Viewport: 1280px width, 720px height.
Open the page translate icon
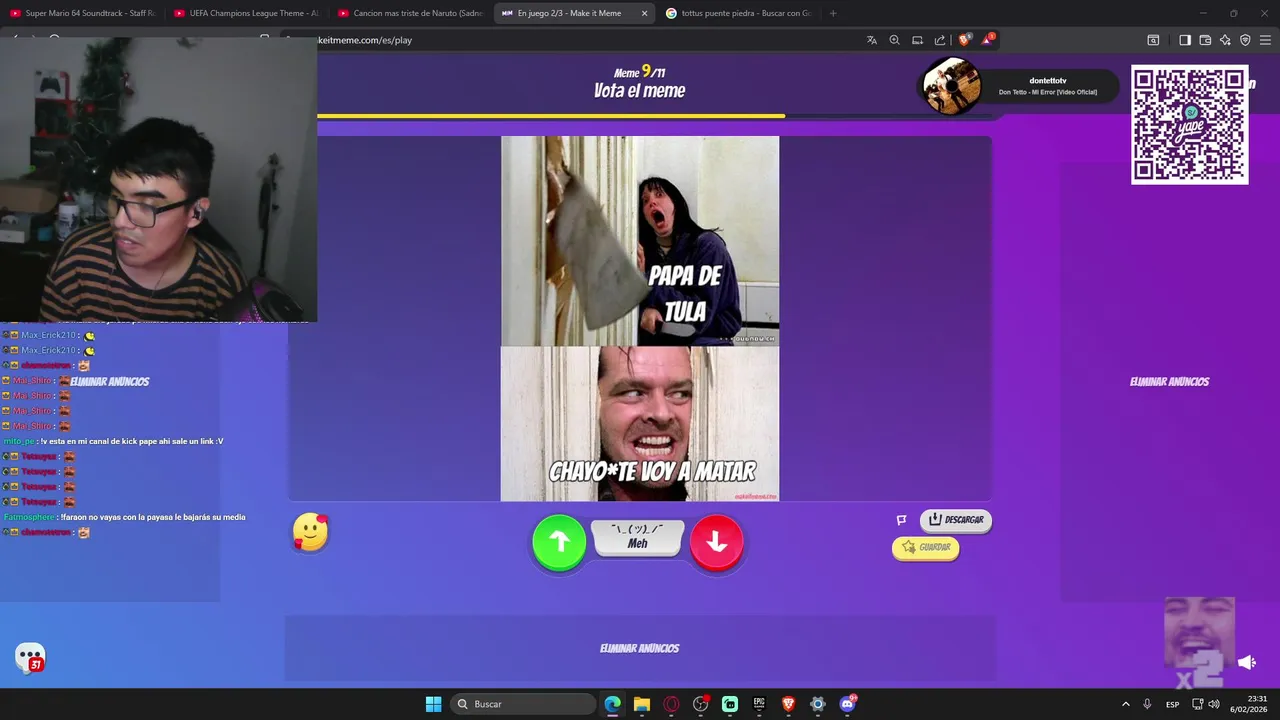coord(872,40)
